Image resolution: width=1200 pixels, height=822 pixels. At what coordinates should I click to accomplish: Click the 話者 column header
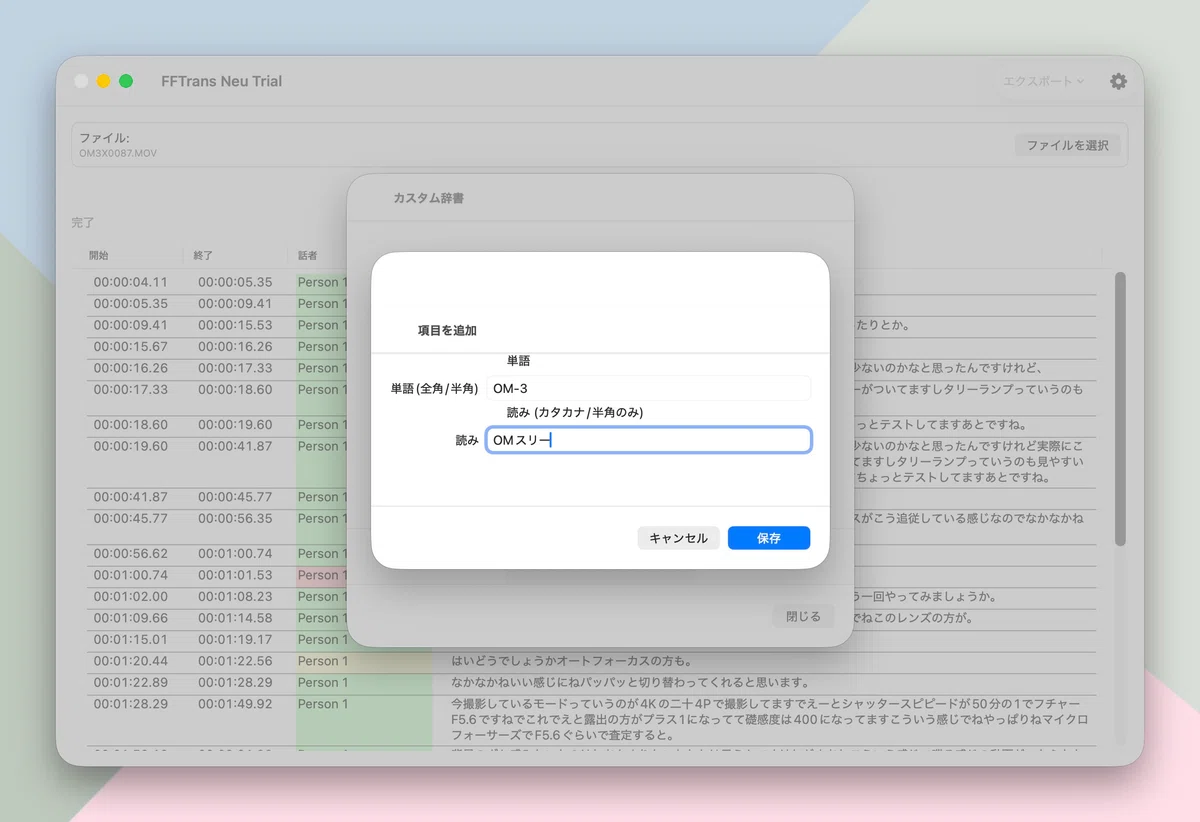pos(307,256)
